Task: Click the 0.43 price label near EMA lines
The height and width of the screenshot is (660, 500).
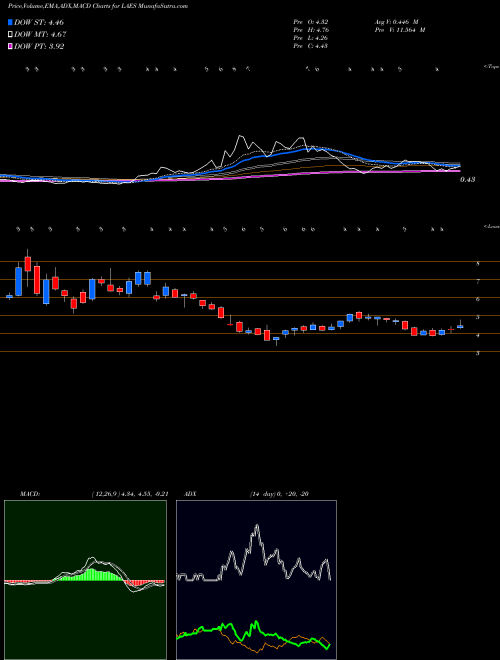Action: tap(467, 180)
